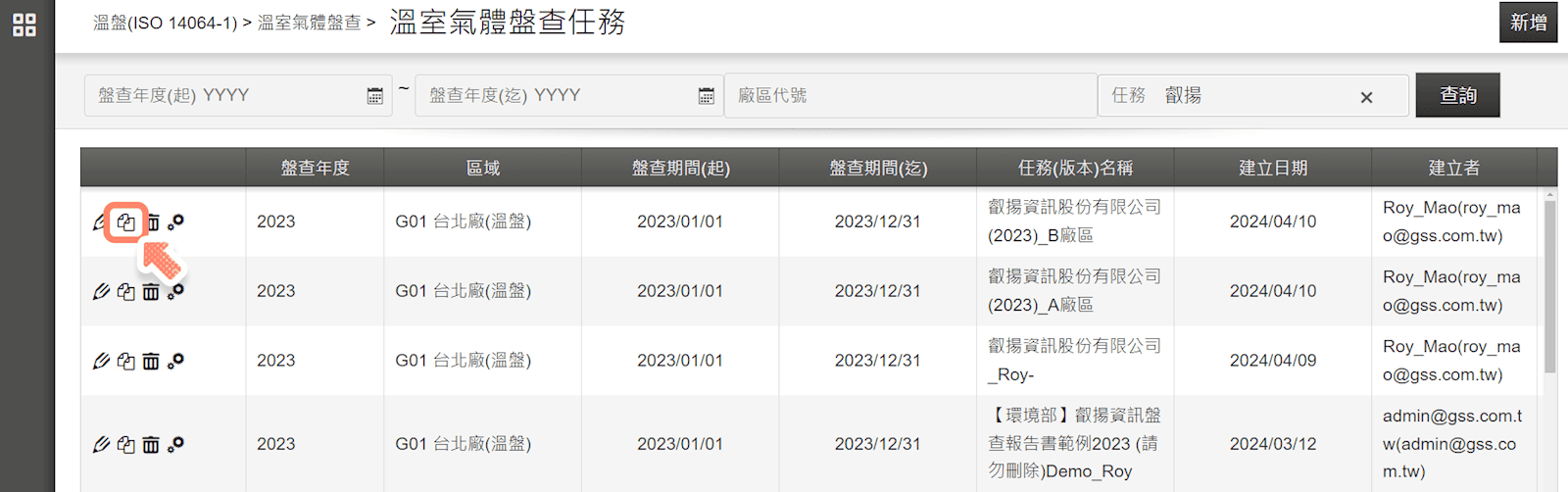Click admin@gss.com.tw creator cell
Viewport: 1568px width, 492px height.
[x=1452, y=444]
